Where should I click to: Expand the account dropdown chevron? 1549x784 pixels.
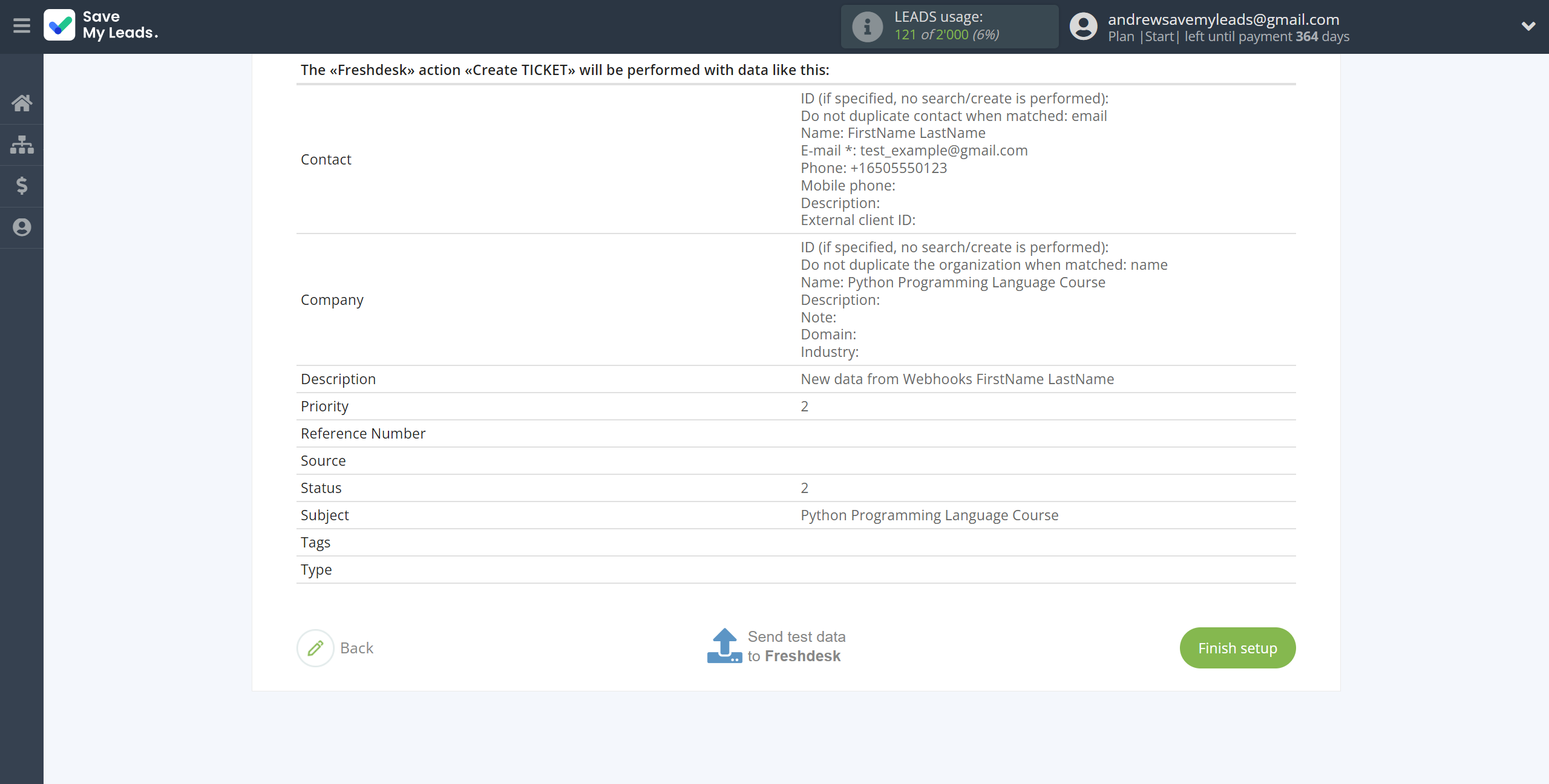pyautogui.click(x=1528, y=26)
